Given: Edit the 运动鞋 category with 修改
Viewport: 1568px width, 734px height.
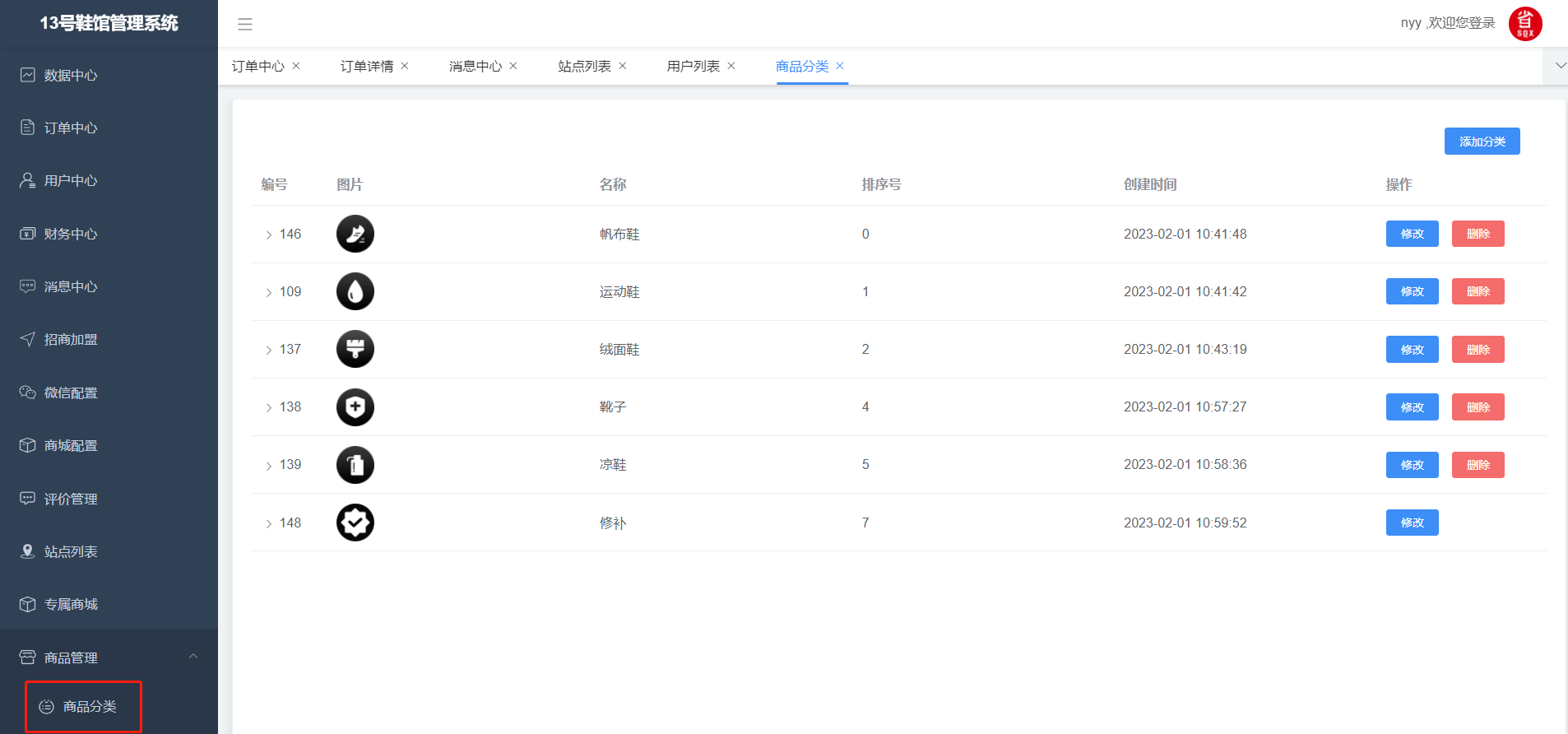Looking at the screenshot, I should (1412, 291).
